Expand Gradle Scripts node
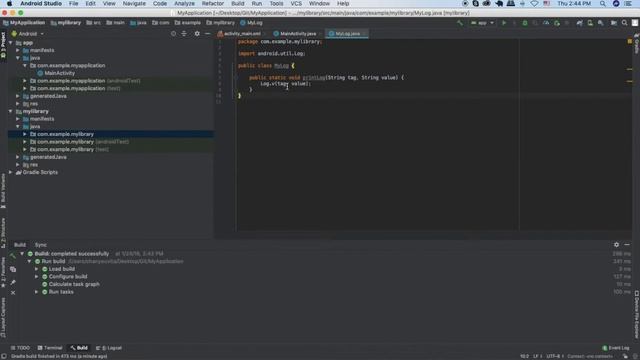Image resolution: width=640 pixels, height=360 pixels. pos(11,172)
